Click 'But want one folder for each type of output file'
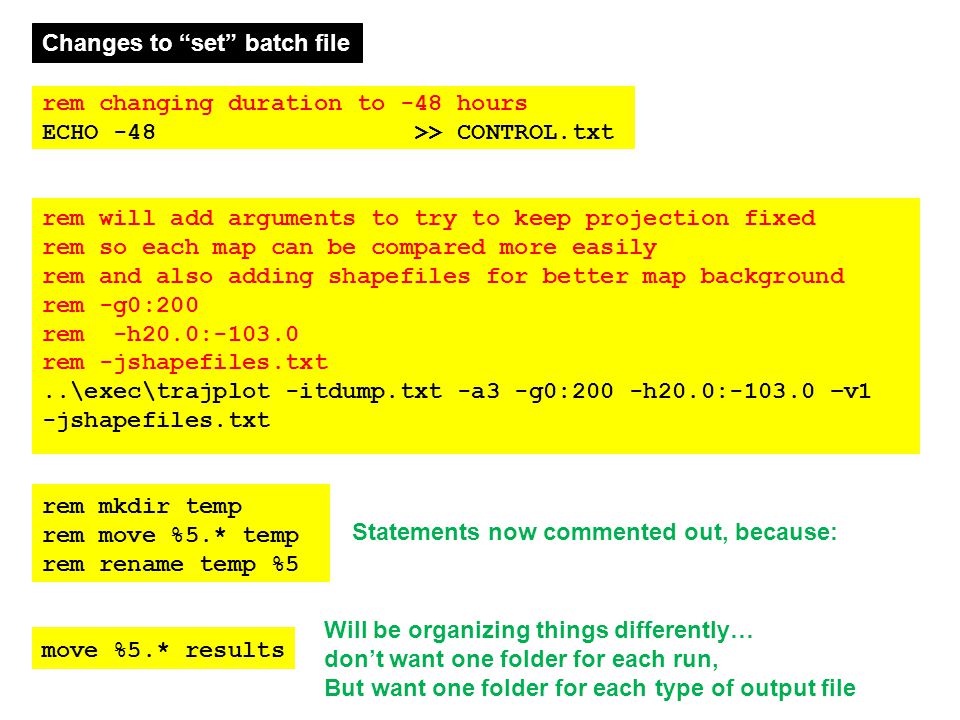The height and width of the screenshot is (720, 960). click(590, 689)
